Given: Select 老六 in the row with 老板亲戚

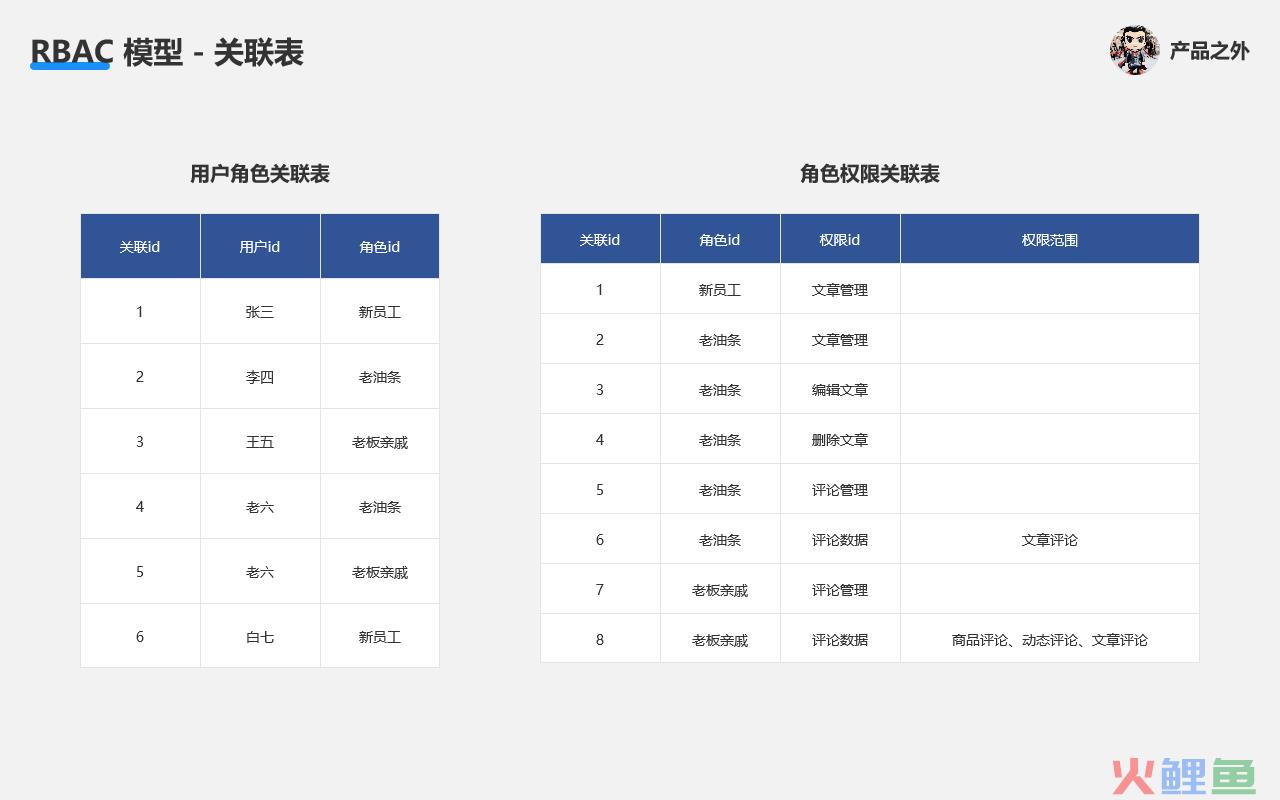Looking at the screenshot, I should click(x=260, y=572).
